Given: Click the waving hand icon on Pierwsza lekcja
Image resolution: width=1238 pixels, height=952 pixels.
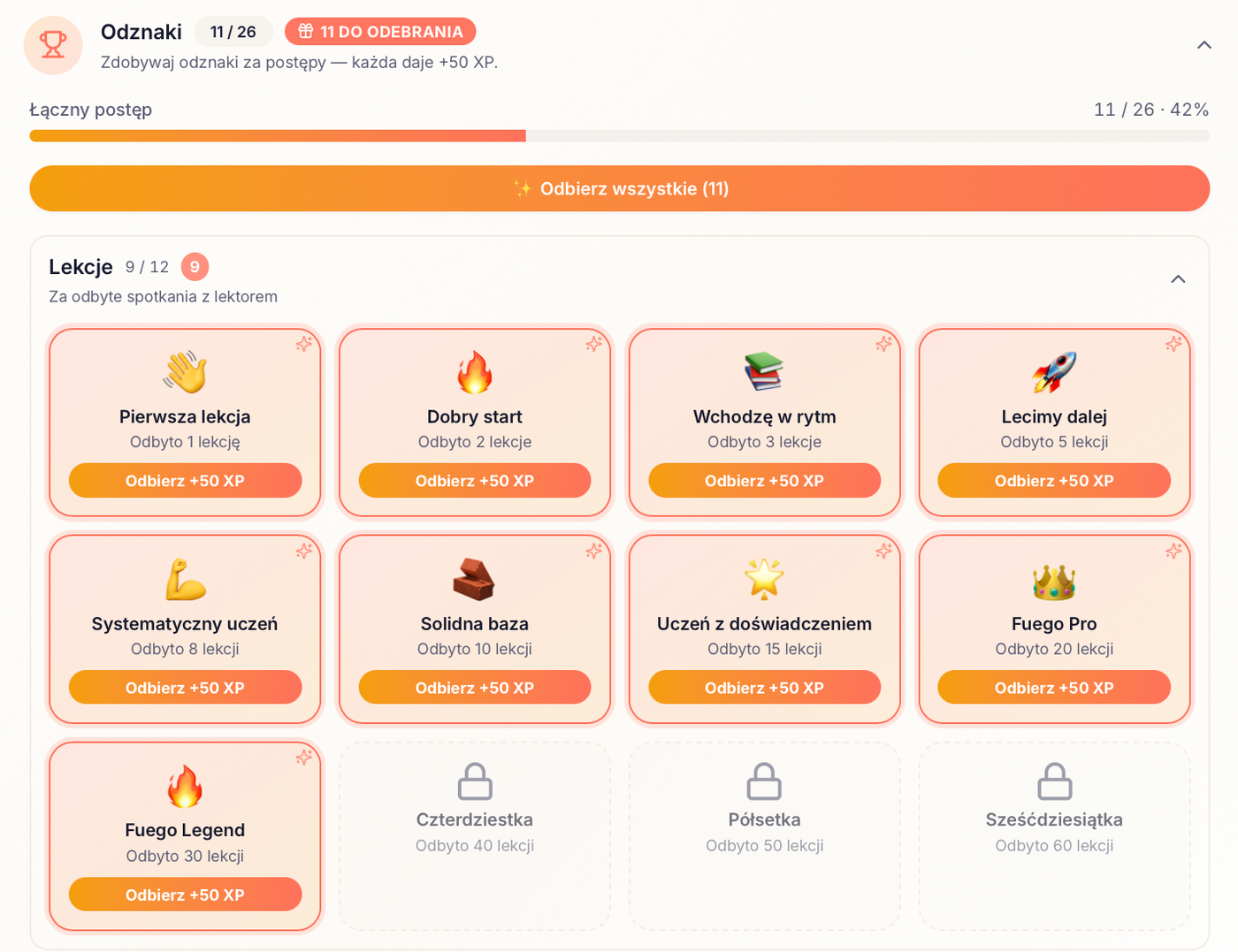Looking at the screenshot, I should tap(185, 372).
